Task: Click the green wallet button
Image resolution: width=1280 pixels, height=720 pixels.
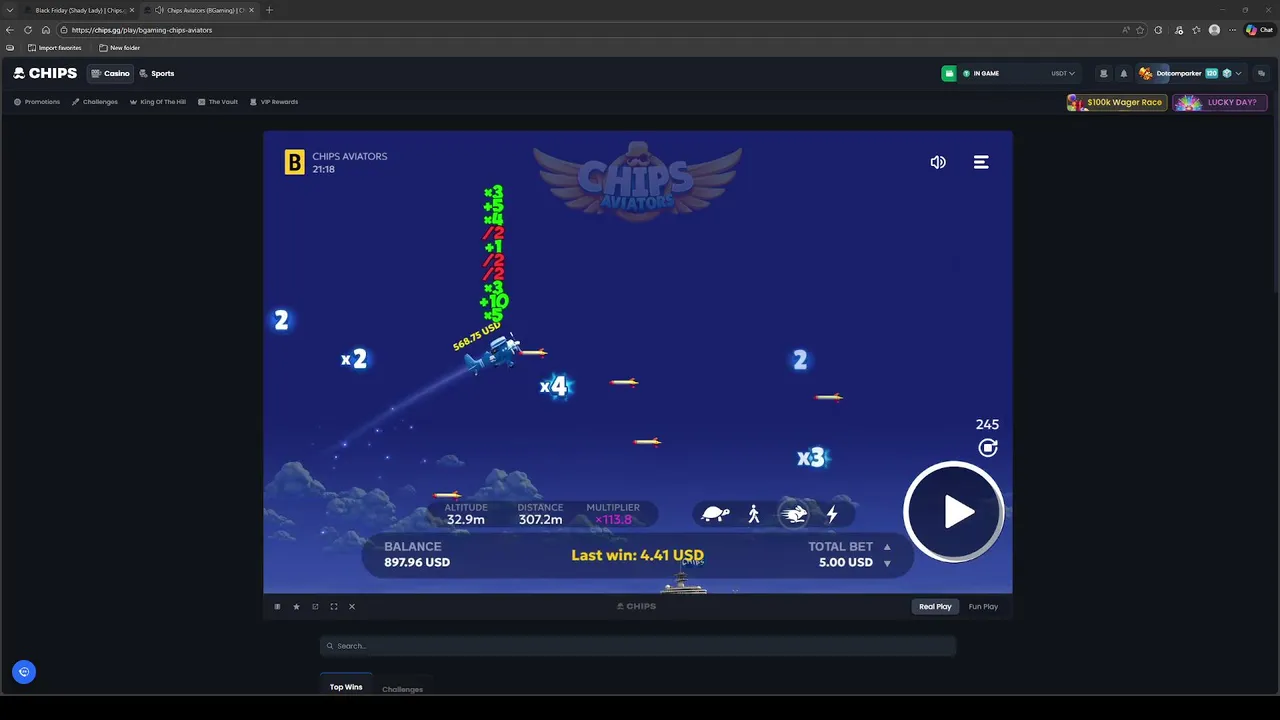Action: point(949,73)
